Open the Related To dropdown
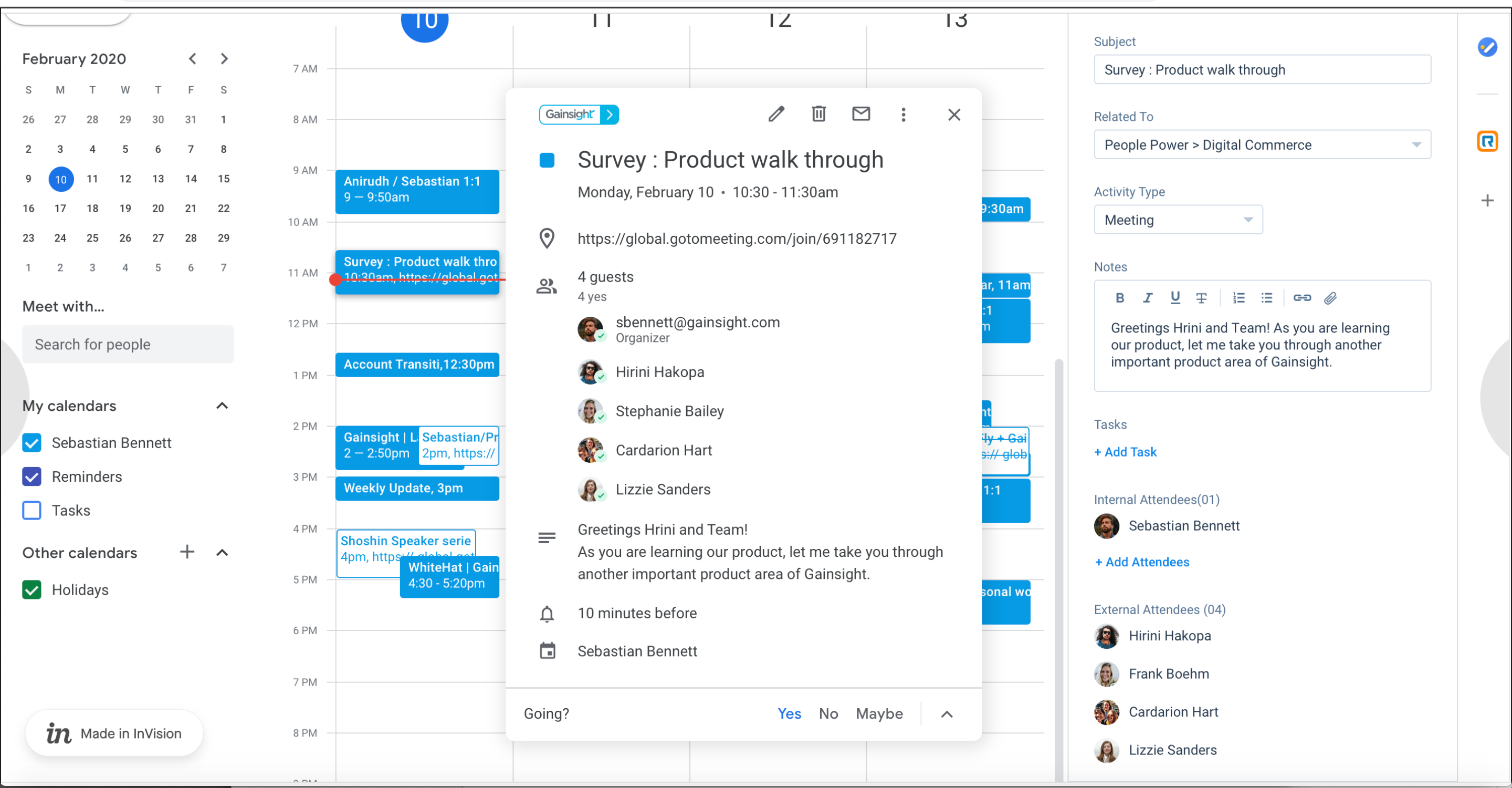 click(1262, 144)
